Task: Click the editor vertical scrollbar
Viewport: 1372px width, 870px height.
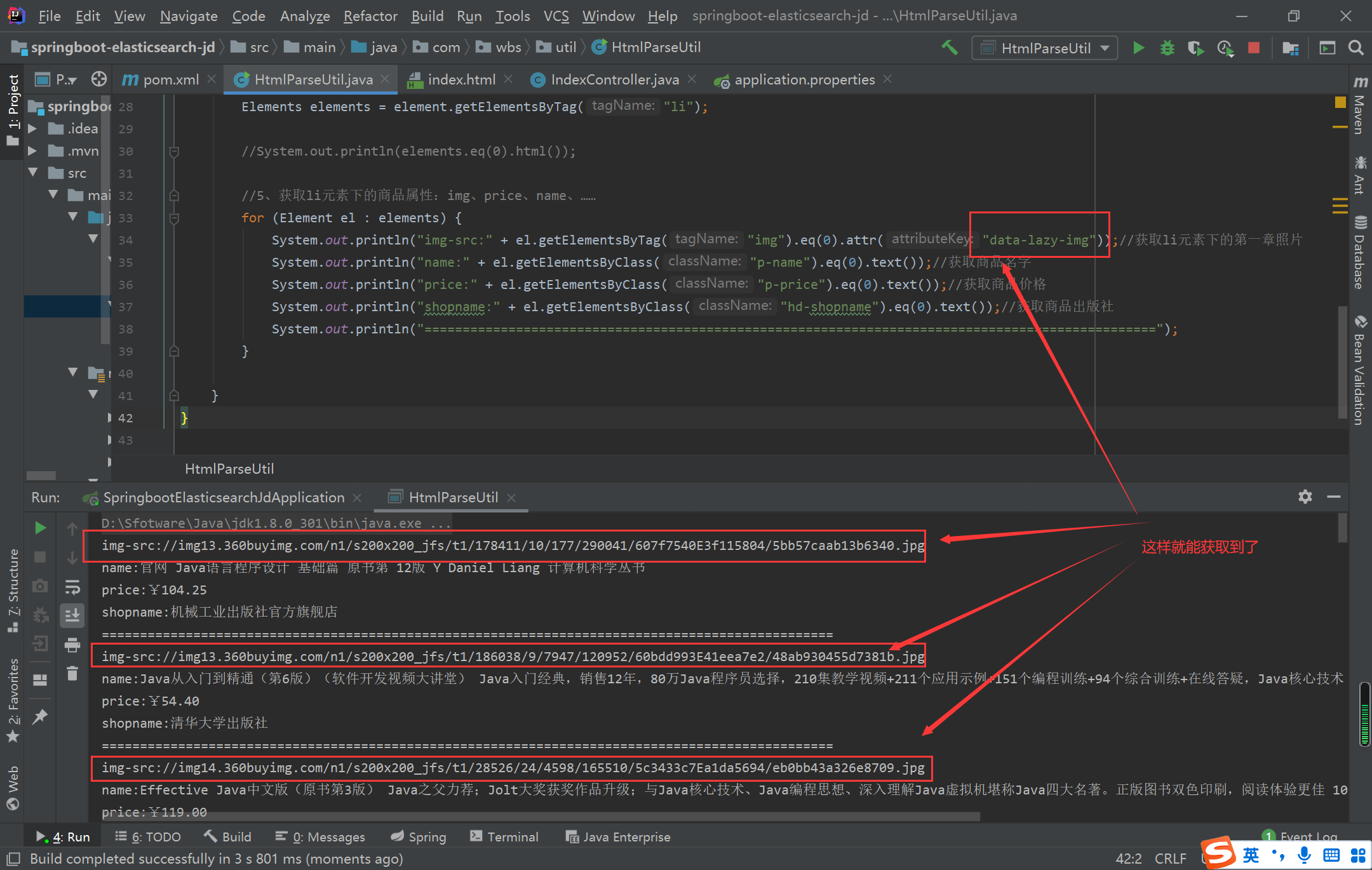Action: (x=1342, y=362)
